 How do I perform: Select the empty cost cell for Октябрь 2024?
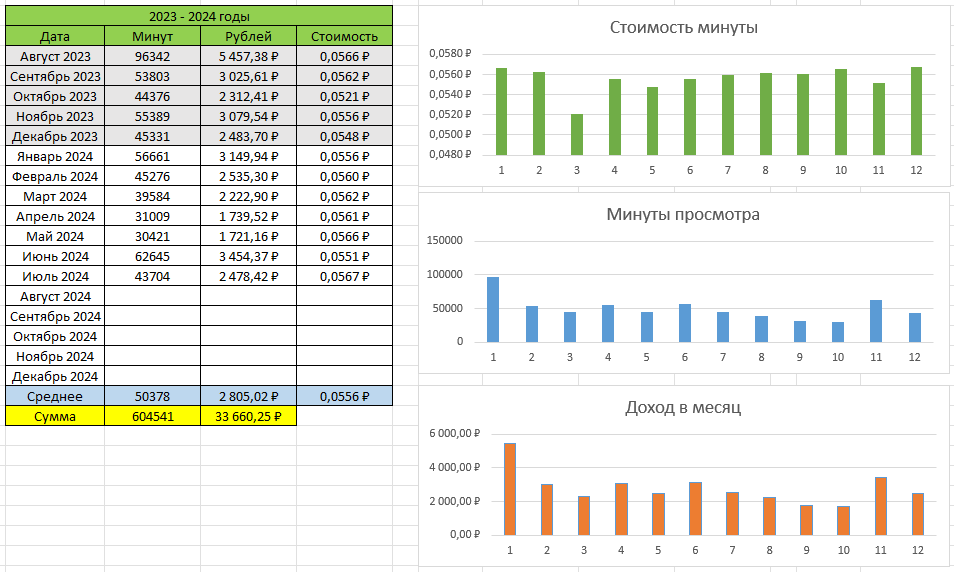point(344,337)
